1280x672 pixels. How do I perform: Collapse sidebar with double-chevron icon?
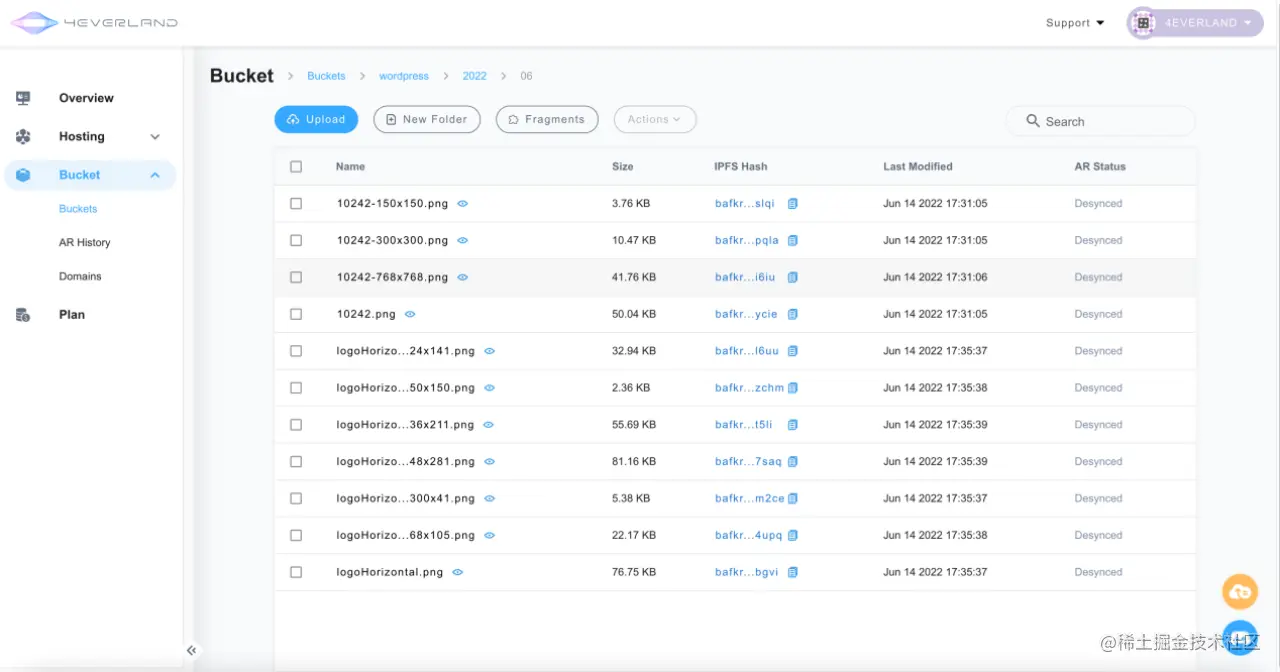[x=191, y=650]
